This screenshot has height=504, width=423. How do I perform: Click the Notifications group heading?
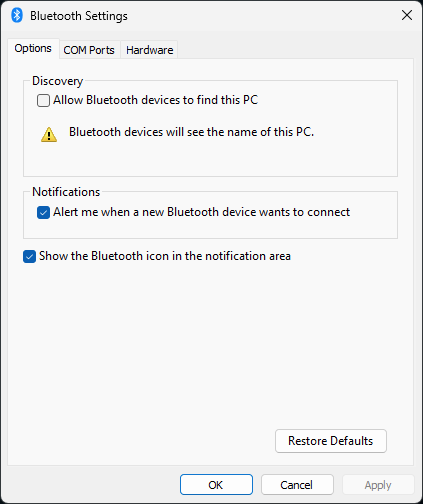[x=66, y=192]
